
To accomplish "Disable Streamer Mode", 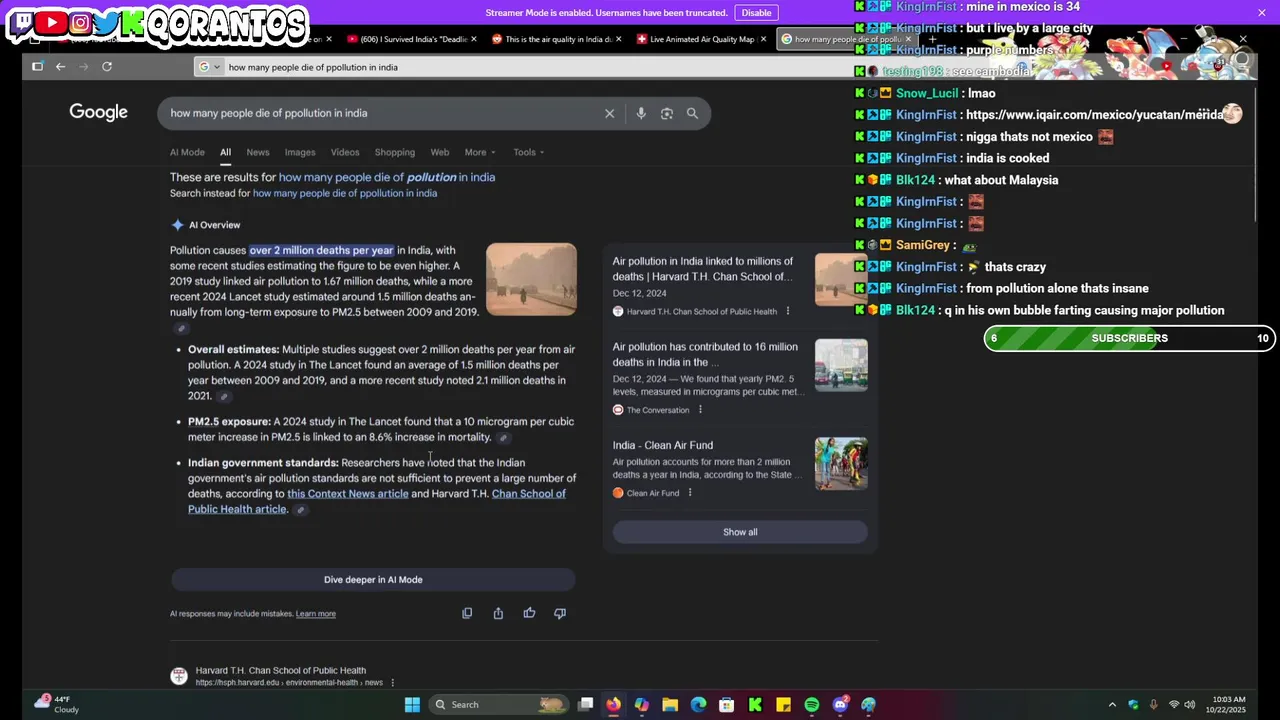I will [x=756, y=12].
